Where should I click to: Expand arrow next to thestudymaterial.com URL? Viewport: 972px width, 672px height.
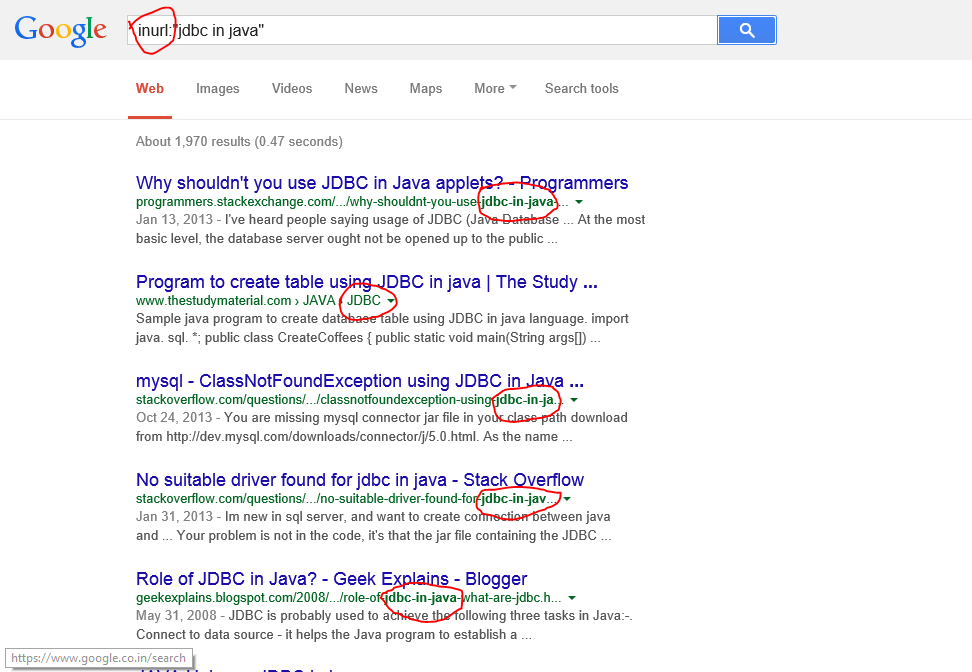[x=391, y=301]
